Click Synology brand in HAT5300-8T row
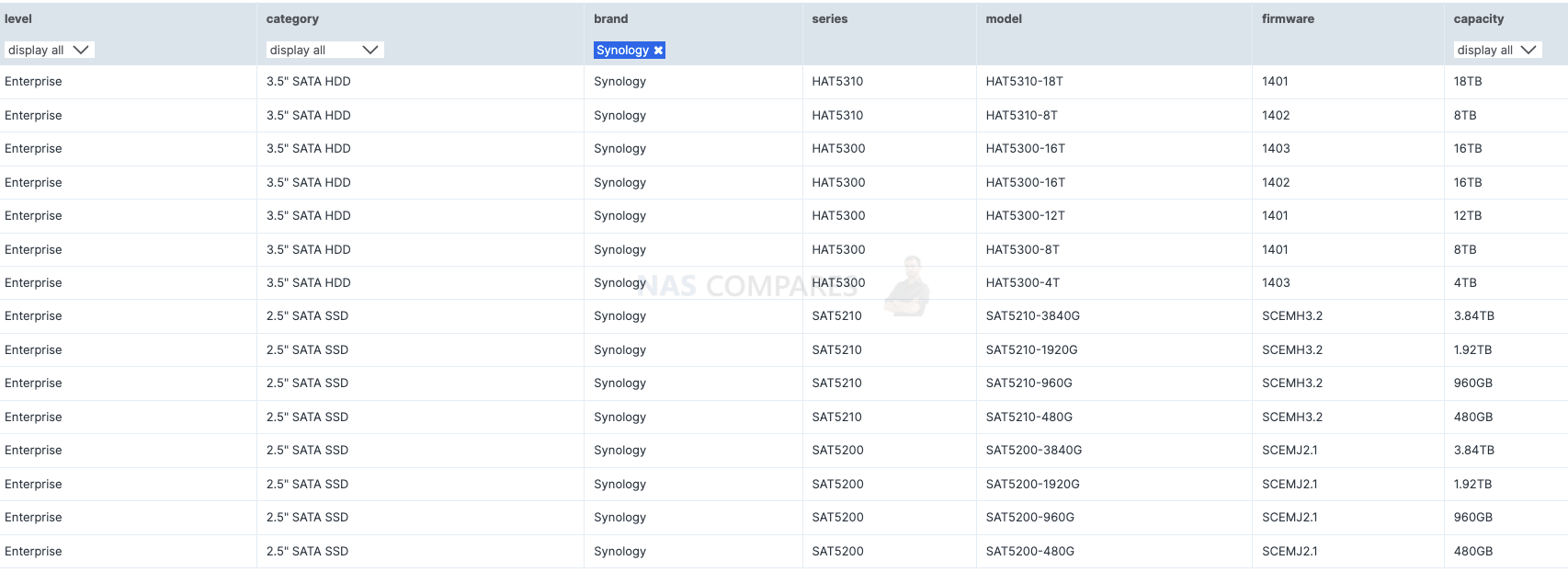The width and height of the screenshot is (1568, 572). pos(619,250)
